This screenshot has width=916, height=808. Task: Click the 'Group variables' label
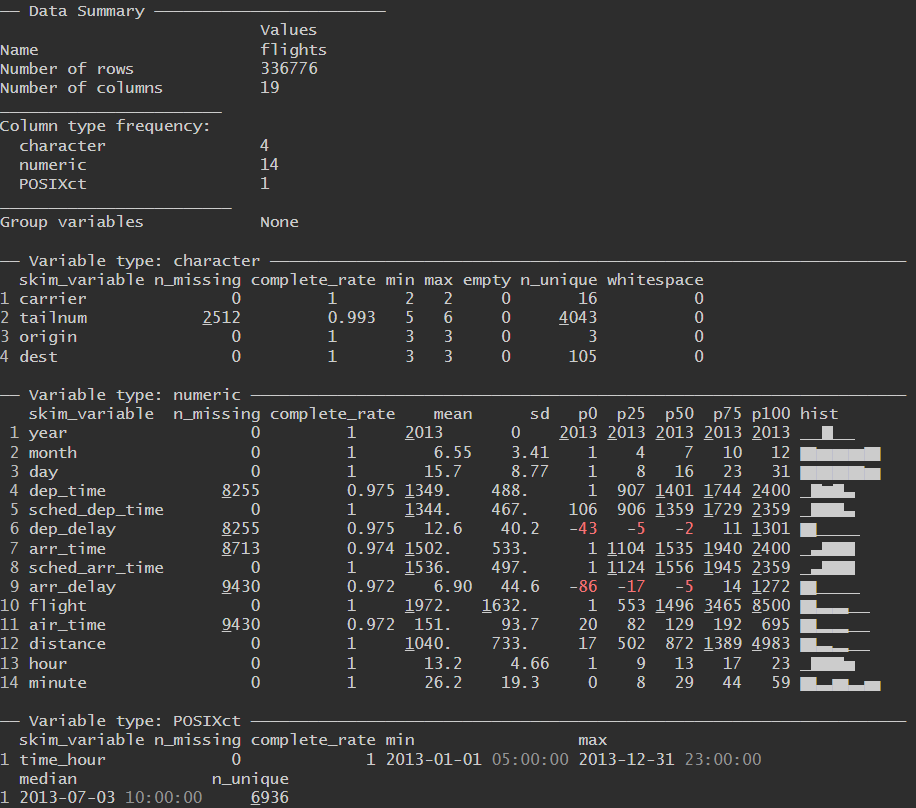71,222
